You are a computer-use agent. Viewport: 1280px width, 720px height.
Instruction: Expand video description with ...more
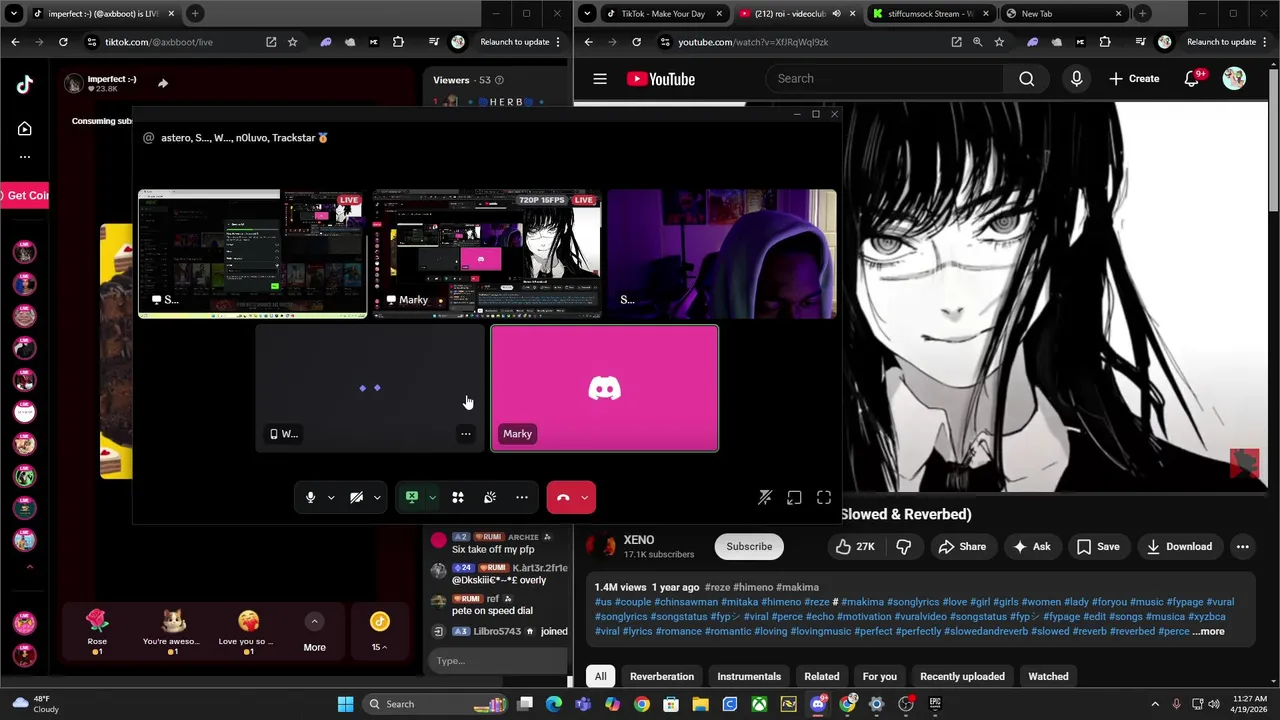click(1208, 632)
